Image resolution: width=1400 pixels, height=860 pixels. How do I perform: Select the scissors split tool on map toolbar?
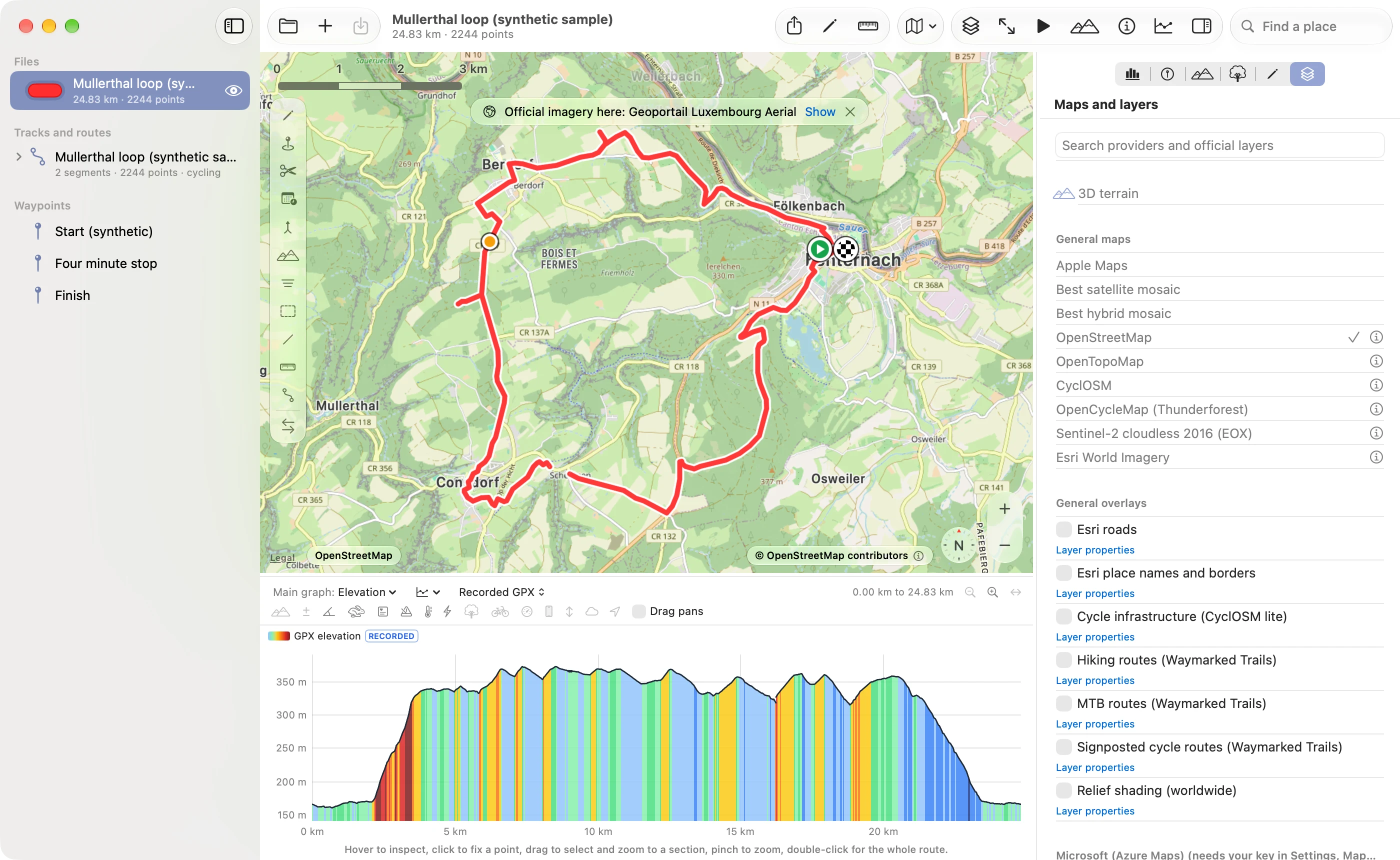pyautogui.click(x=287, y=171)
